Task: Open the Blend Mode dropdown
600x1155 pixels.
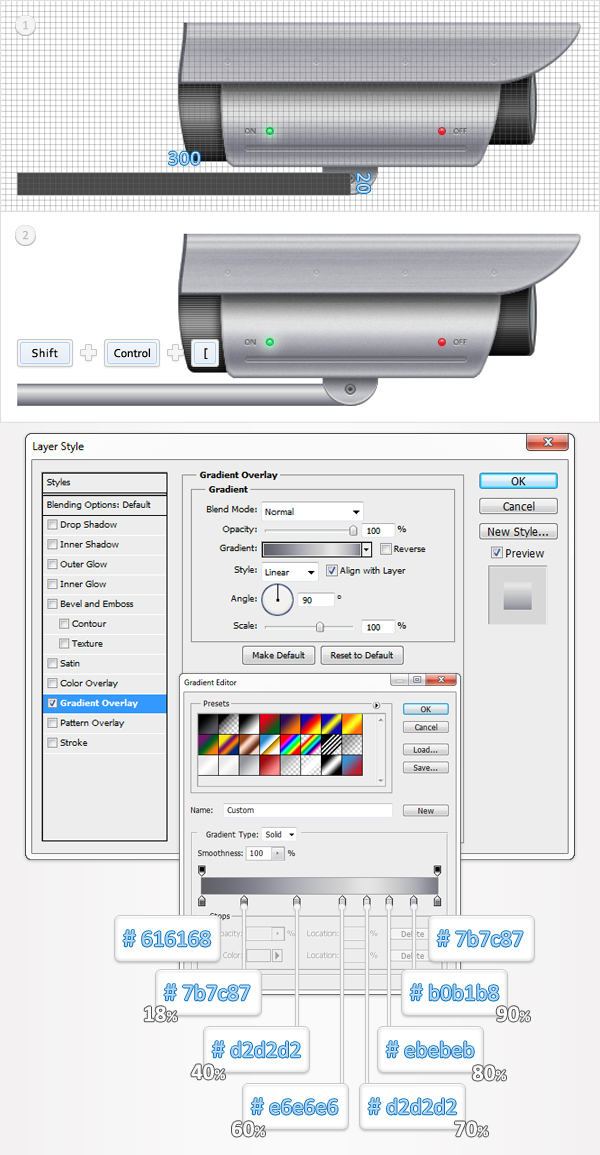Action: pos(312,511)
